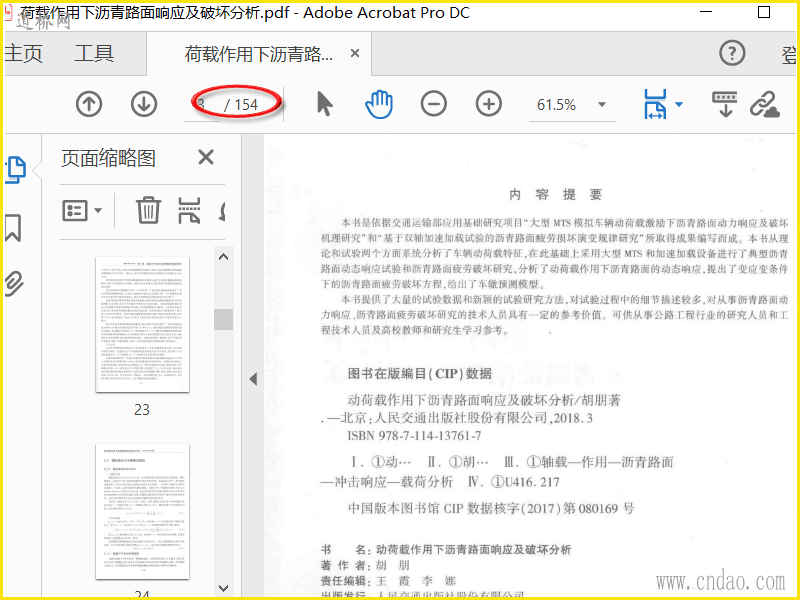800x600 pixels.
Task: Select the arrow selection tool
Action: click(x=324, y=105)
